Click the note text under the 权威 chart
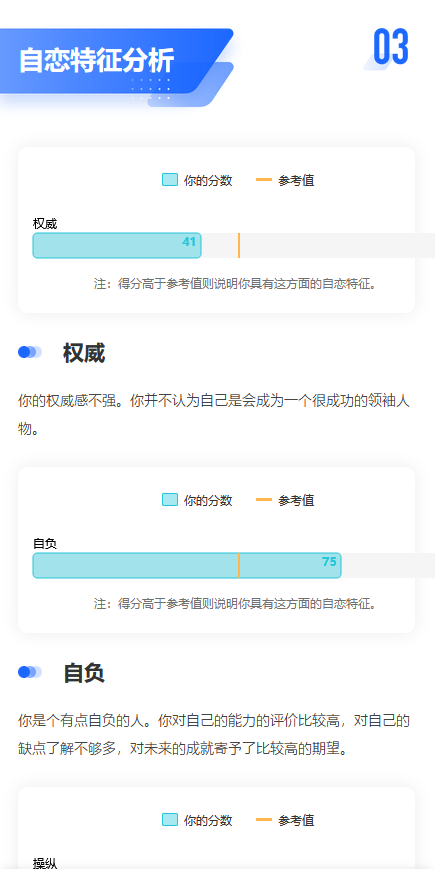This screenshot has height=869, width=435. (x=236, y=284)
